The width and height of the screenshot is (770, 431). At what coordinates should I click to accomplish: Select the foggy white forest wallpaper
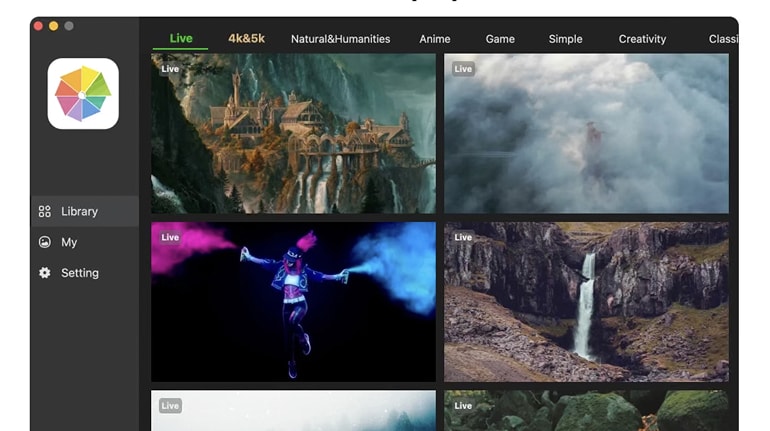pyautogui.click(x=293, y=411)
